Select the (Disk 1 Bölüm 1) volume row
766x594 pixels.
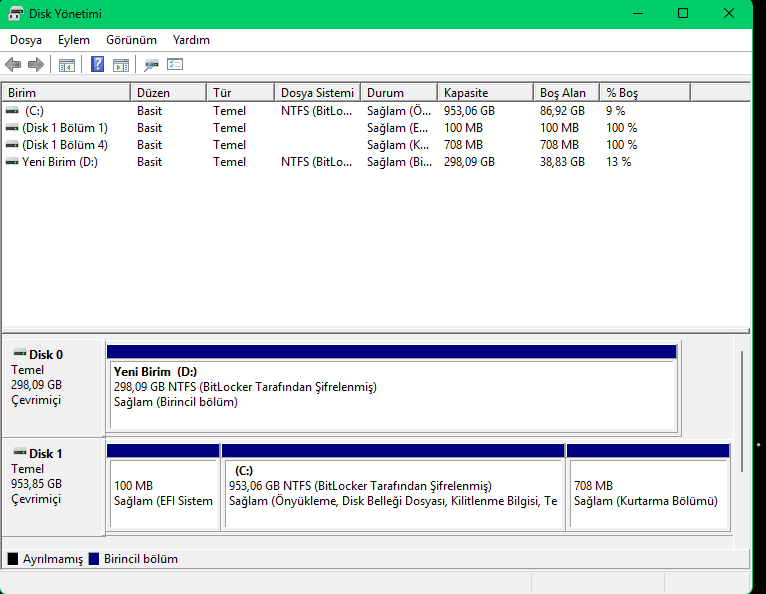tap(346, 128)
